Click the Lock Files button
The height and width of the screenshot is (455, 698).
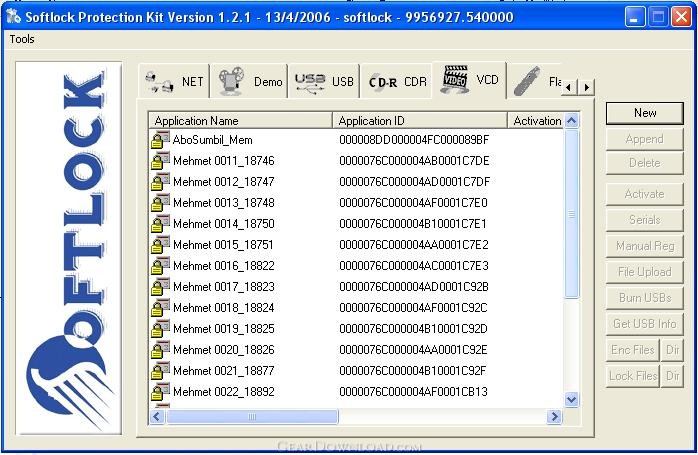point(633,376)
